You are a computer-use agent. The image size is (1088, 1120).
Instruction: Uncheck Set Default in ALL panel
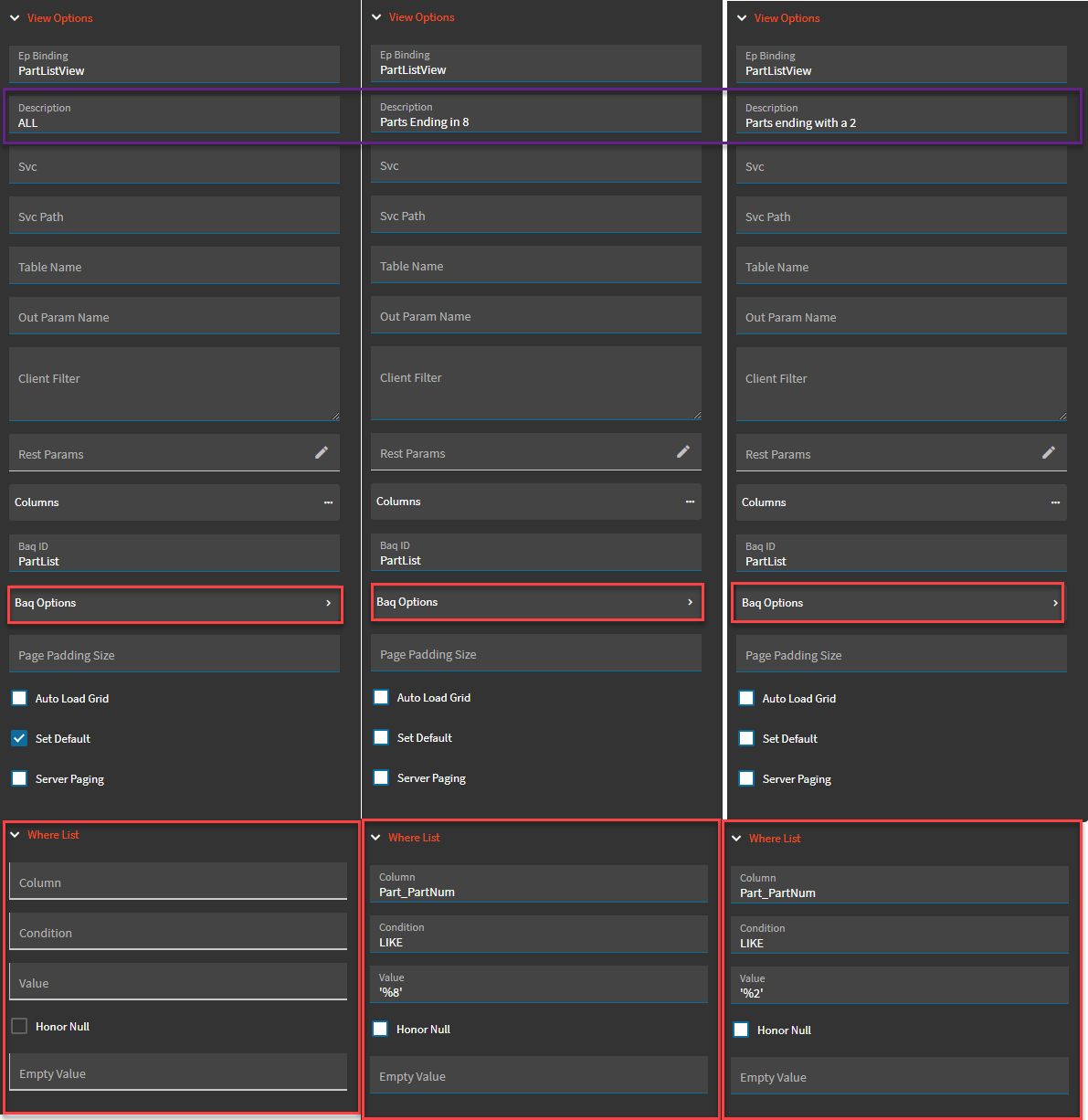click(x=19, y=738)
